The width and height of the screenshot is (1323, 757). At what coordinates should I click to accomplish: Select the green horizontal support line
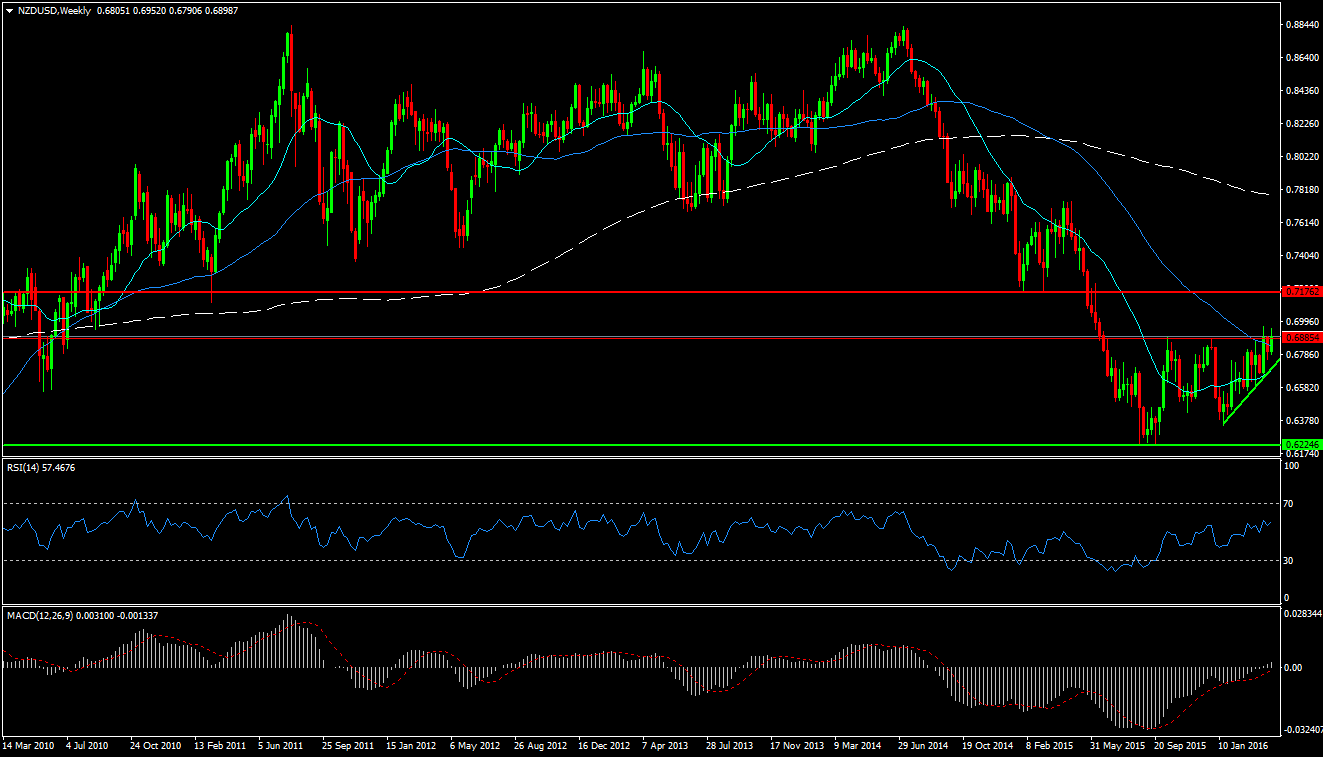(600, 444)
